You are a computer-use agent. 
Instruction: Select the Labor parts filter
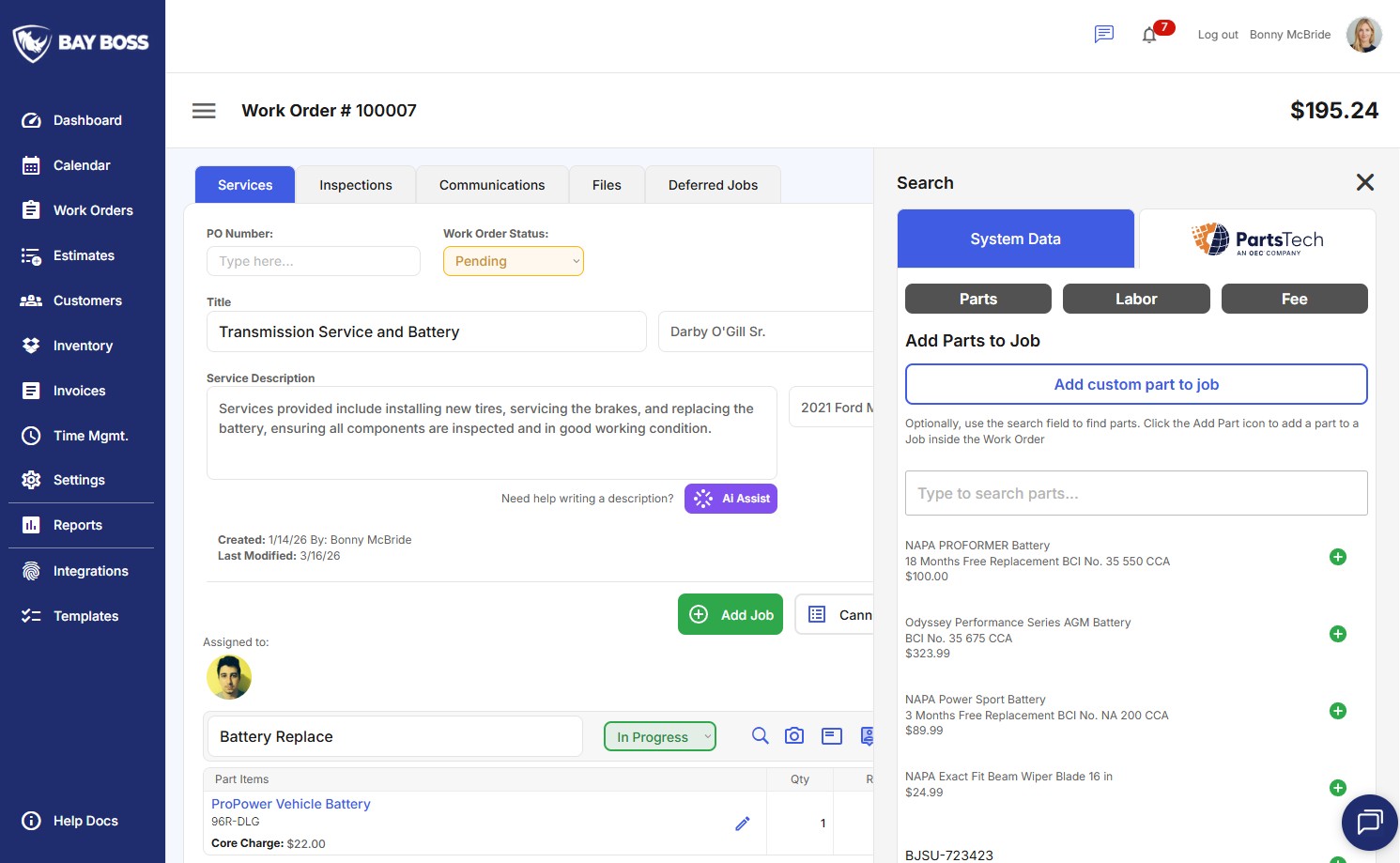pyautogui.click(x=1136, y=299)
